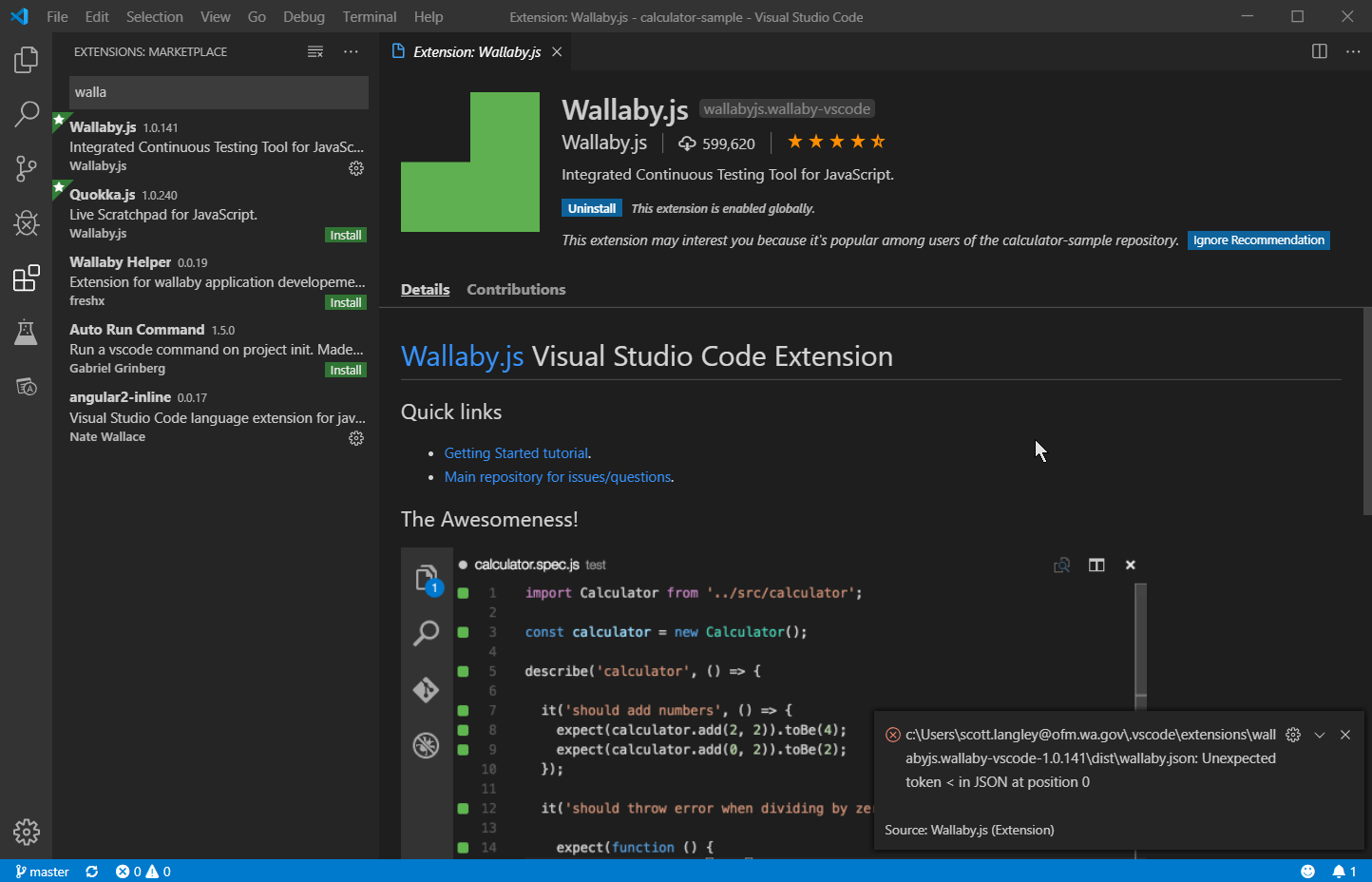
Task: Close the Extension: Wallaby.js tab
Action: 557,51
